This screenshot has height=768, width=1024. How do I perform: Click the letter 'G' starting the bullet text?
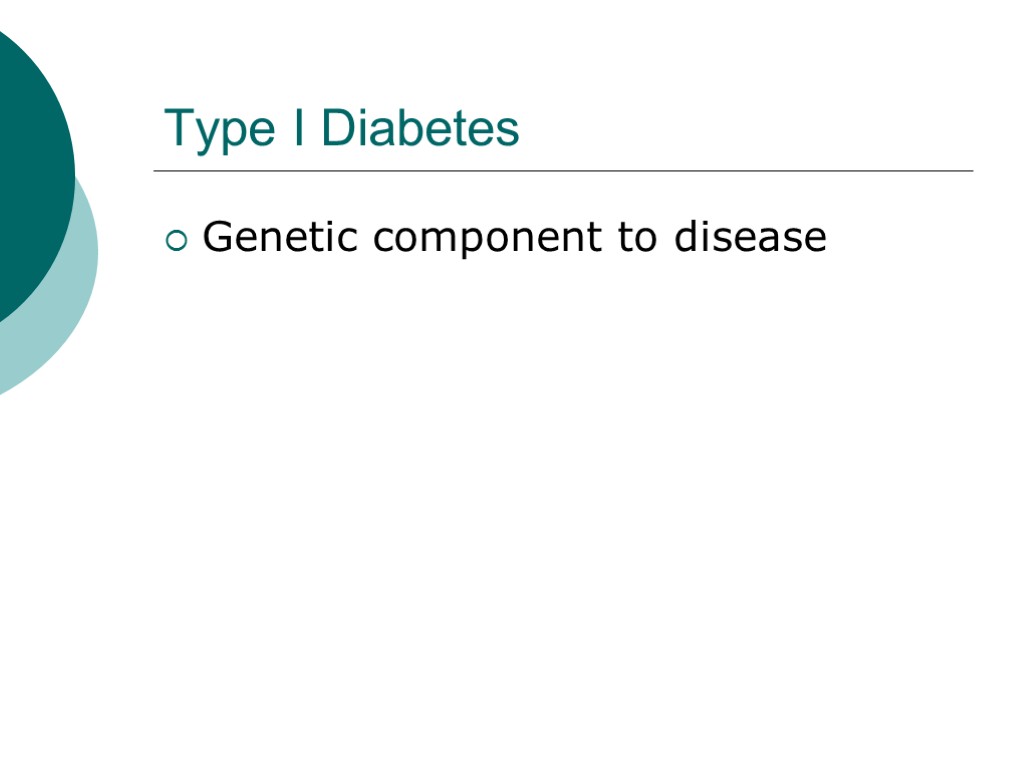[216, 238]
